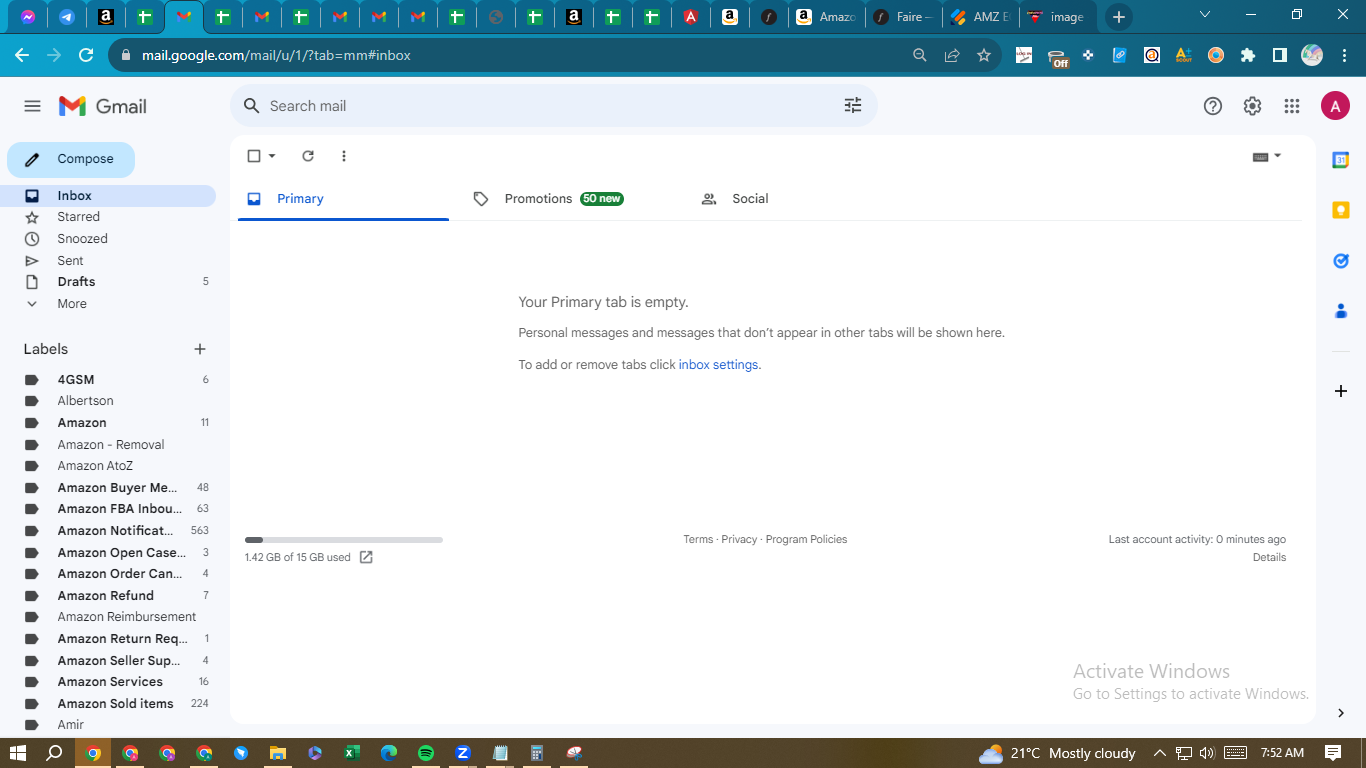Open Program Policies link

tap(806, 539)
